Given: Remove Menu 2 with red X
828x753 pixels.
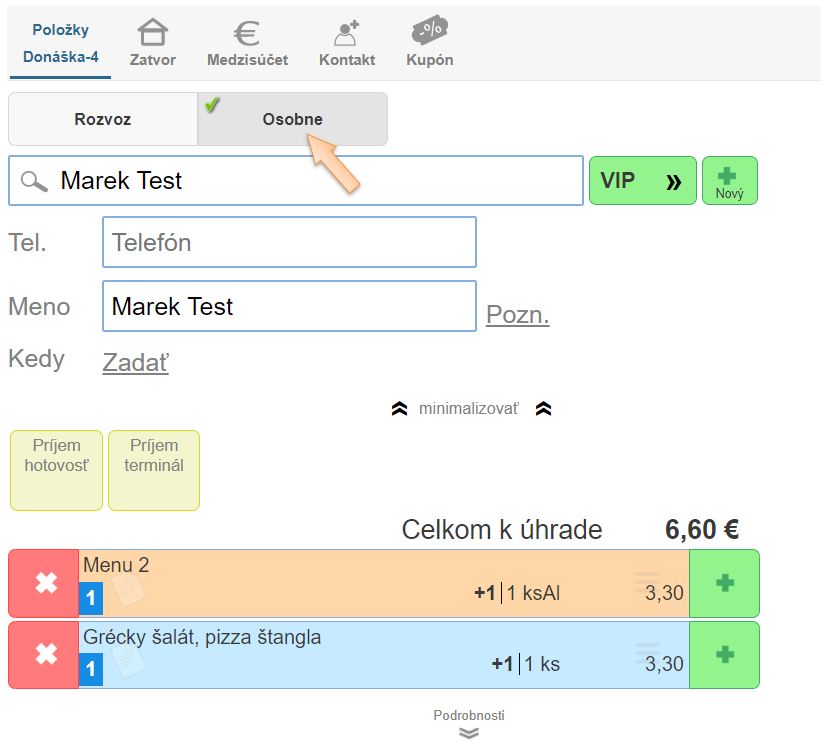Looking at the screenshot, I should (44, 583).
